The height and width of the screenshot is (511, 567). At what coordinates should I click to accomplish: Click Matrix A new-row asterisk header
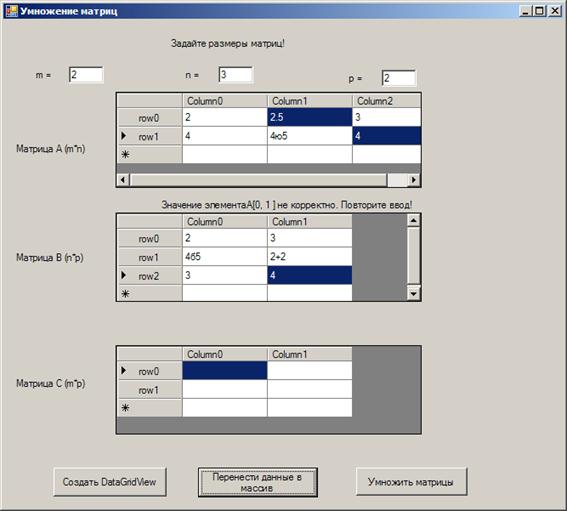pos(150,154)
